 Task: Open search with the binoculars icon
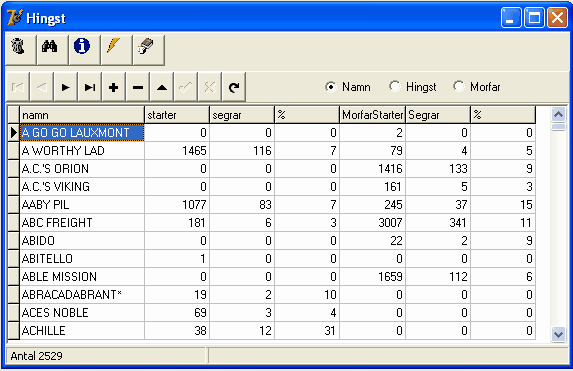[x=52, y=50]
